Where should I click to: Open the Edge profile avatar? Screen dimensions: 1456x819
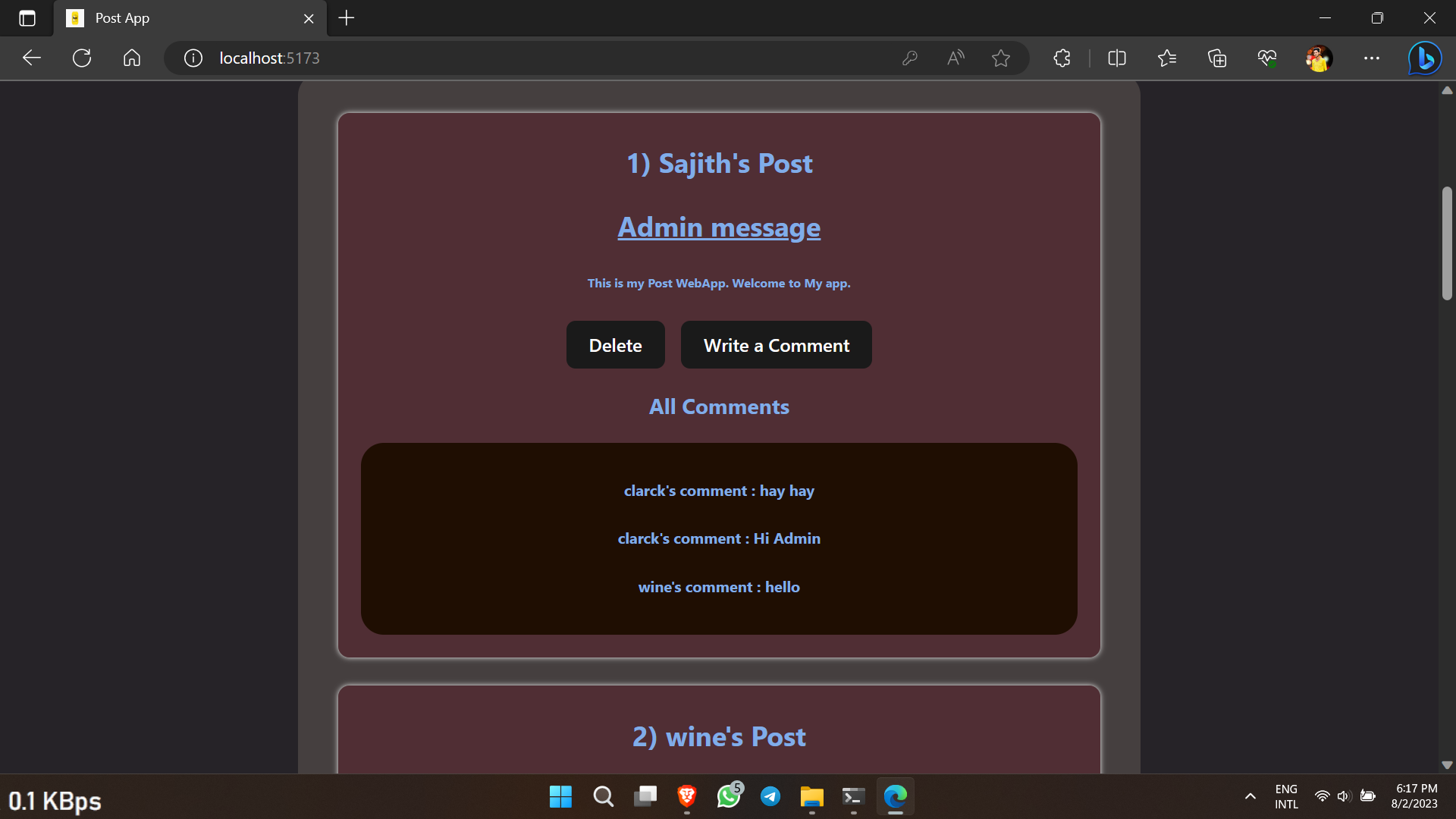(x=1319, y=58)
